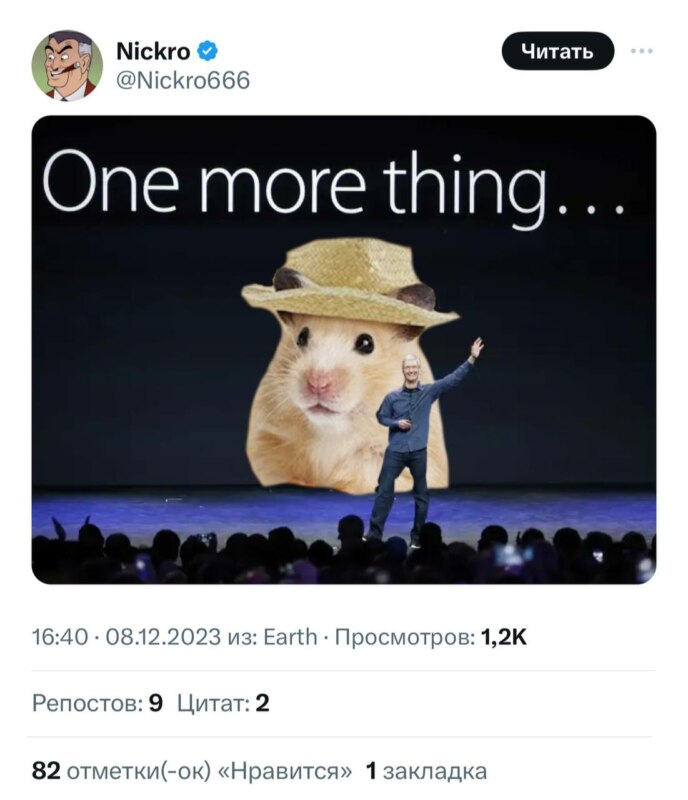Open the @Nickro666 handle link
Image resolution: width=688 pixels, height=800 pixels.
pos(183,81)
